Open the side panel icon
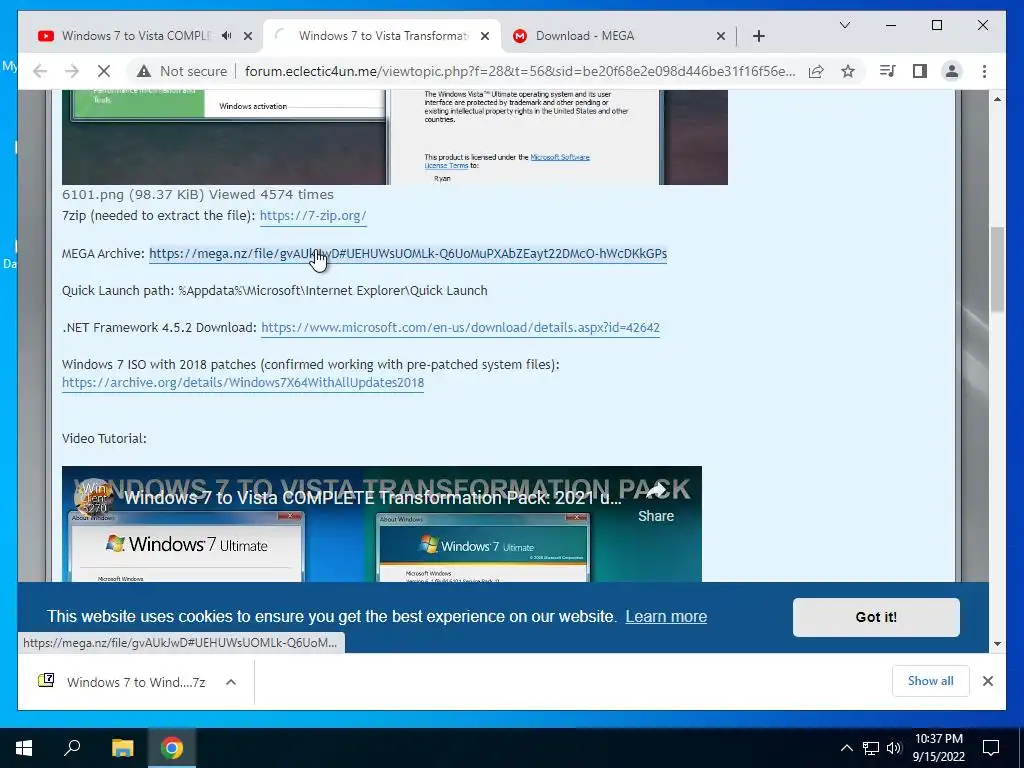Viewport: 1024px width, 768px height. click(920, 71)
